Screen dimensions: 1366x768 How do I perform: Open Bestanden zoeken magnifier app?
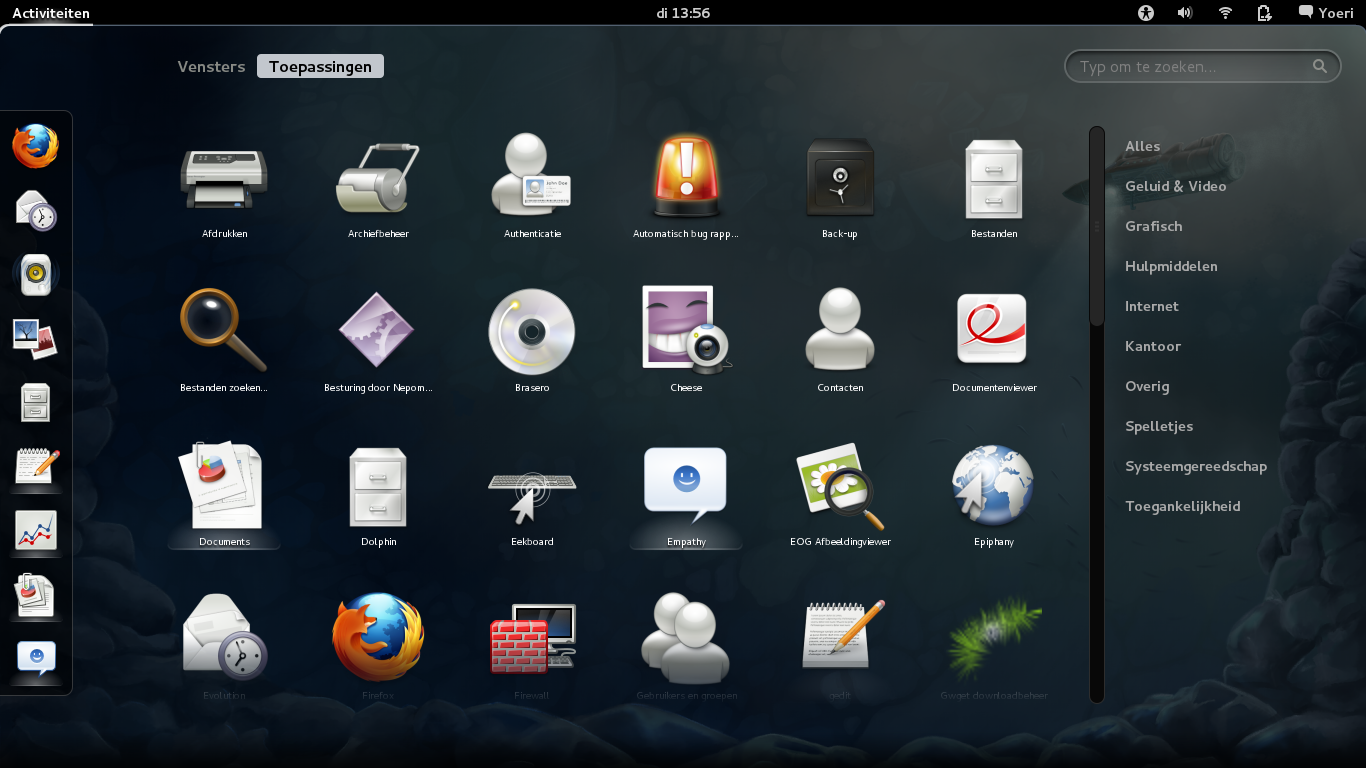tap(224, 342)
